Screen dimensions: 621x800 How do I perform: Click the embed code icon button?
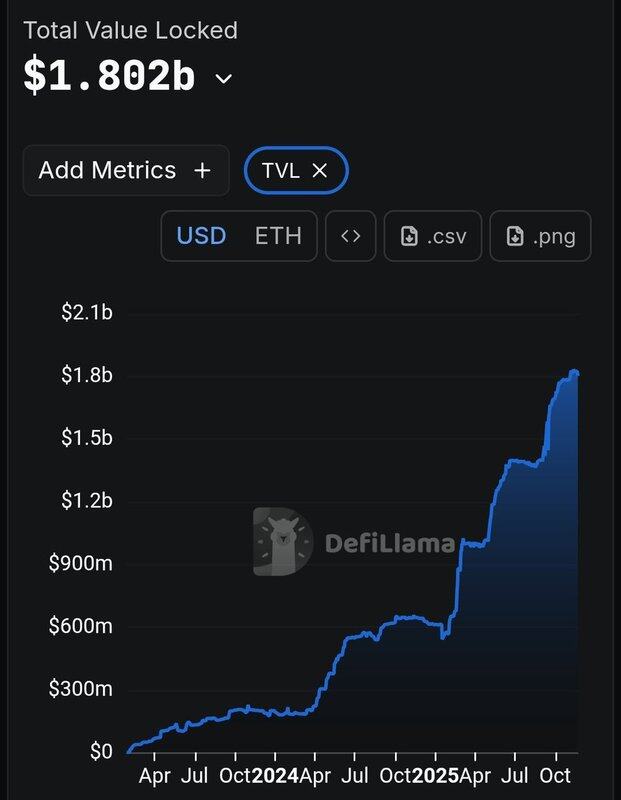pyautogui.click(x=350, y=236)
